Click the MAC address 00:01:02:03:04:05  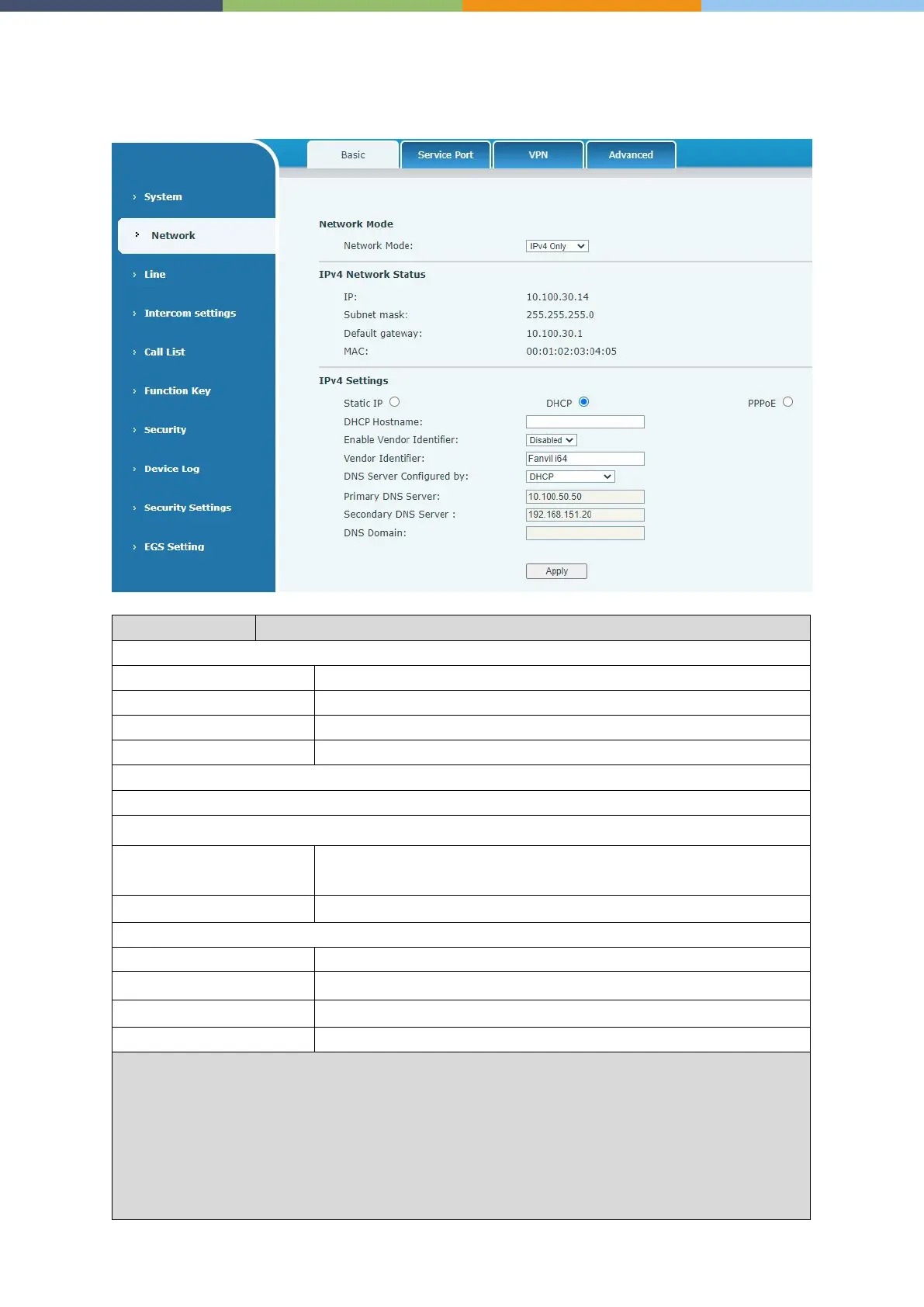[572, 352]
